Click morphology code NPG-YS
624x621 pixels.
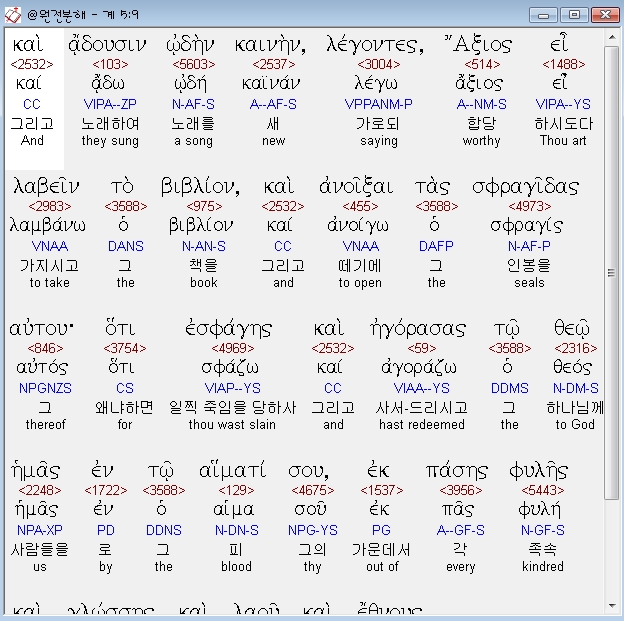tap(313, 531)
